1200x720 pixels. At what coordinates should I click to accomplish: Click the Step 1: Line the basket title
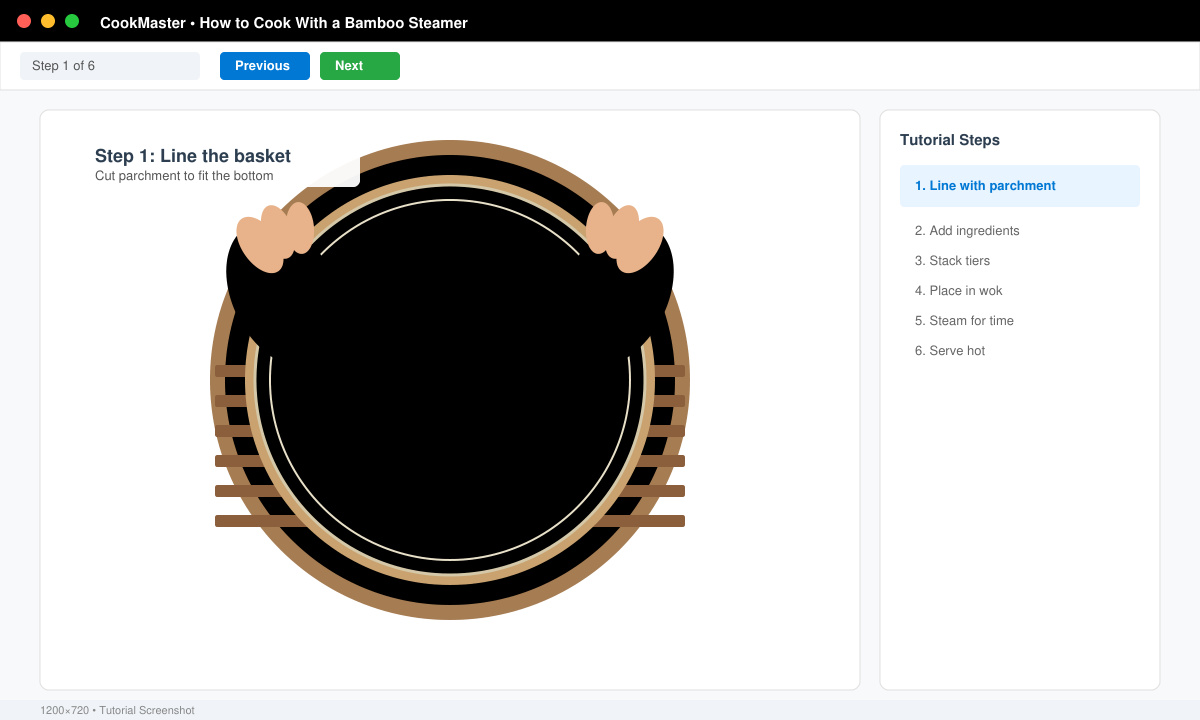pos(193,156)
